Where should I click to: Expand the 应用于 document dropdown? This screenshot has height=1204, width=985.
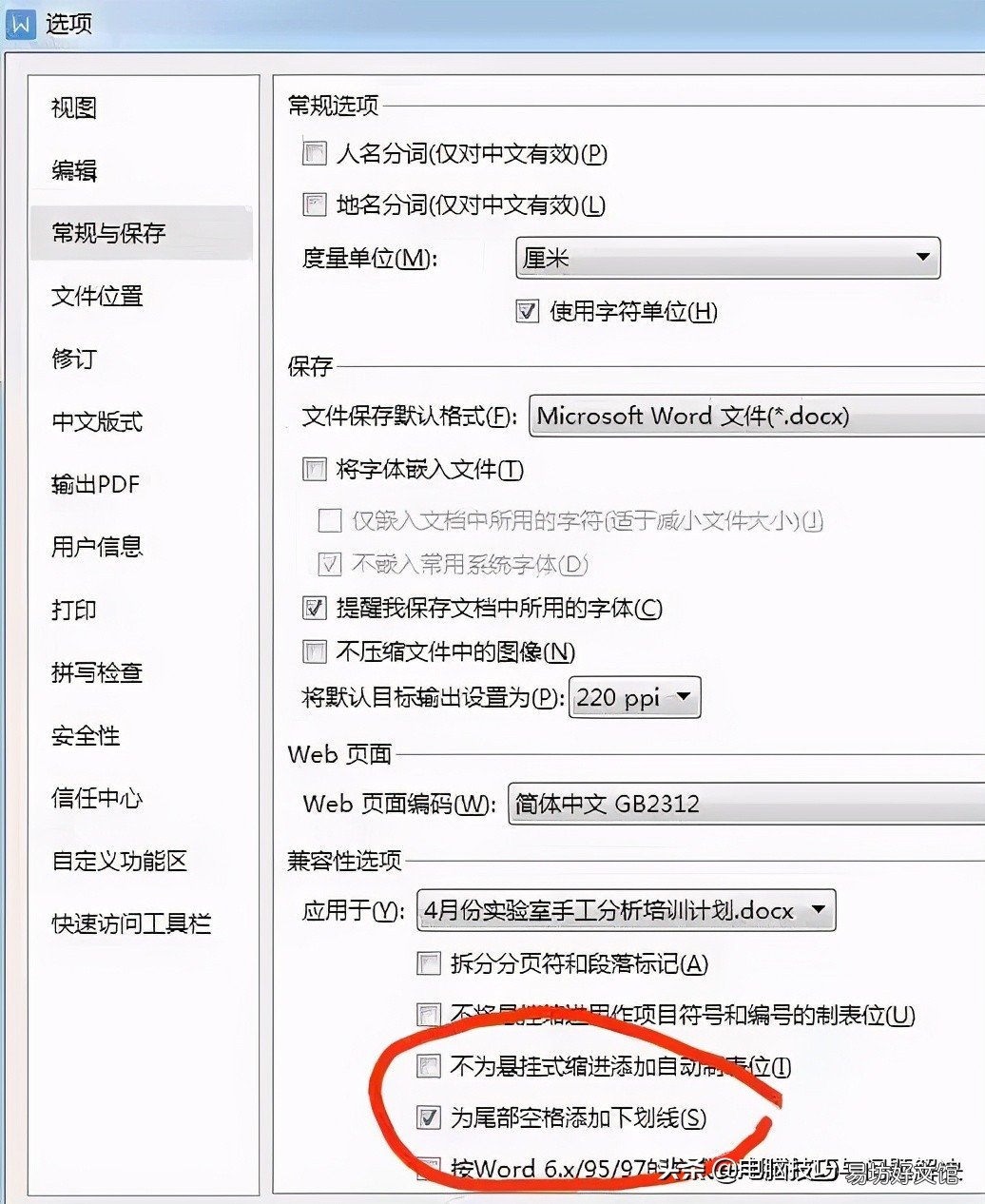[x=627, y=910]
